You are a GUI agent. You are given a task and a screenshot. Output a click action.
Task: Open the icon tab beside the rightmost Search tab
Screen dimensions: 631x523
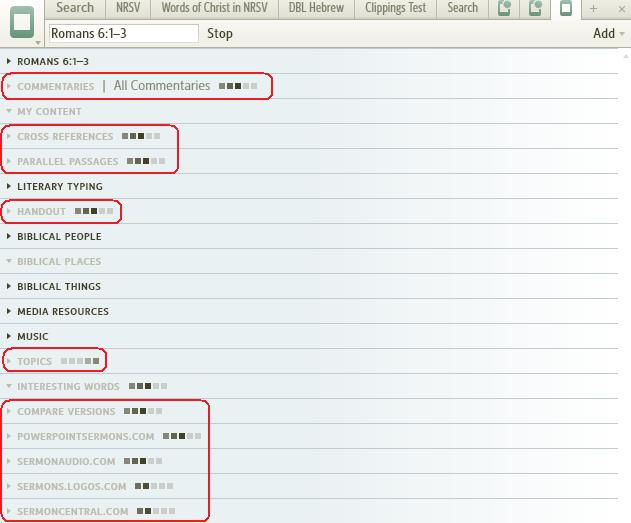click(504, 8)
